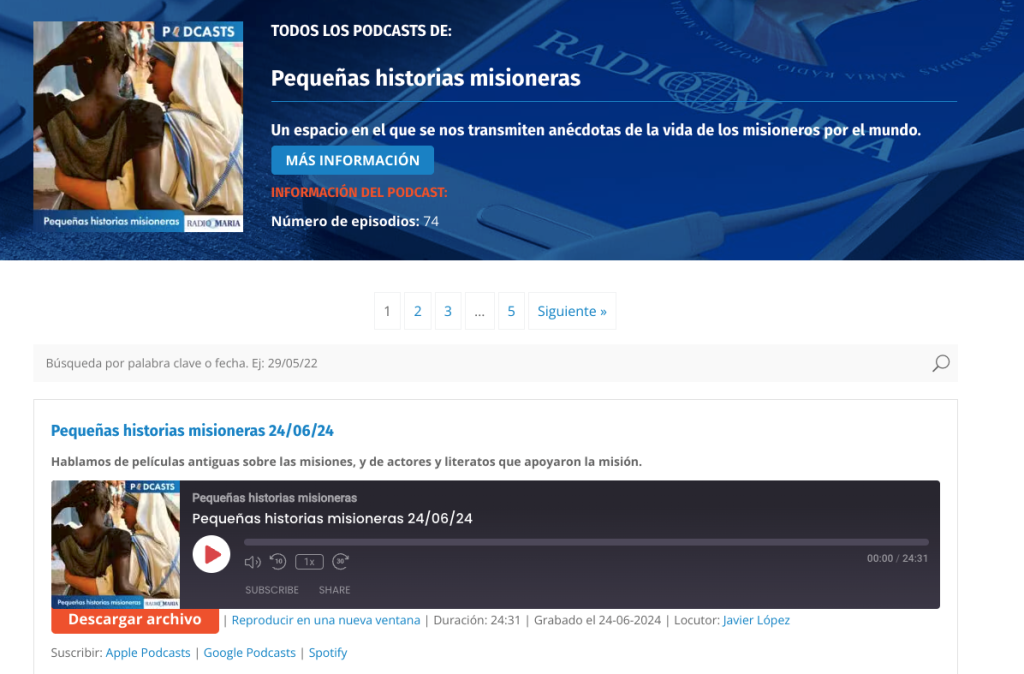
Task: Download episode with Descargar archivo
Action: coord(135,620)
